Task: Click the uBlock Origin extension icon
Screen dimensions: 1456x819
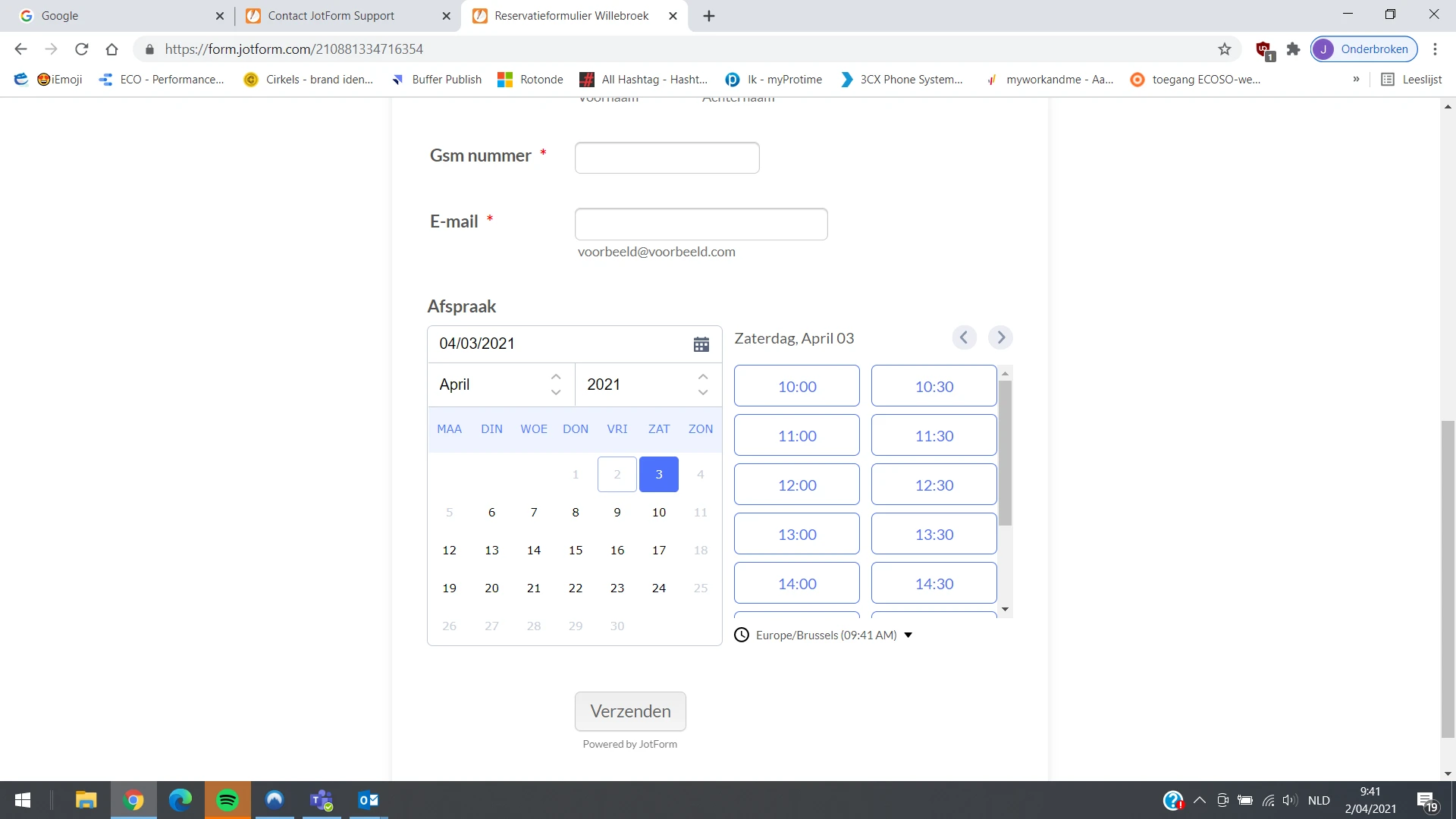Action: pos(1262,49)
